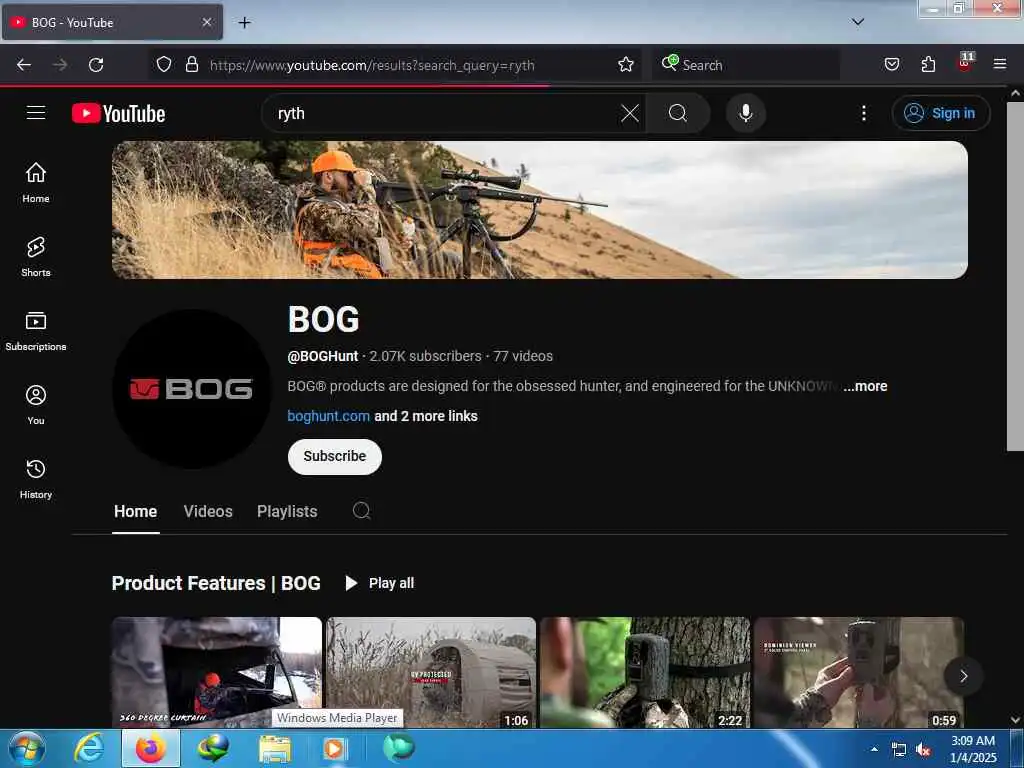Open the Firefox extensions puzzle icon

tap(928, 64)
